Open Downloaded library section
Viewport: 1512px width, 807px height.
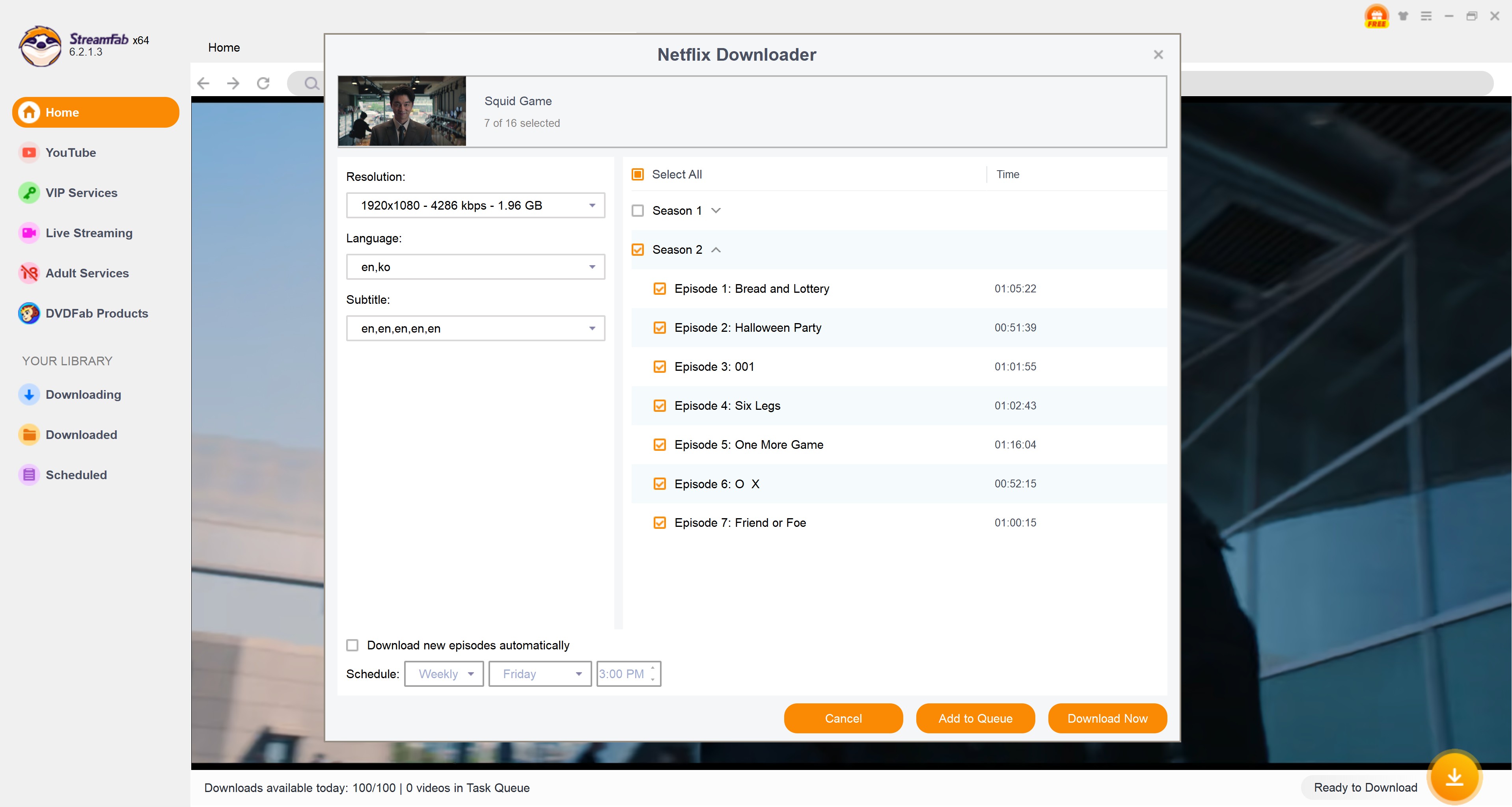pos(82,435)
